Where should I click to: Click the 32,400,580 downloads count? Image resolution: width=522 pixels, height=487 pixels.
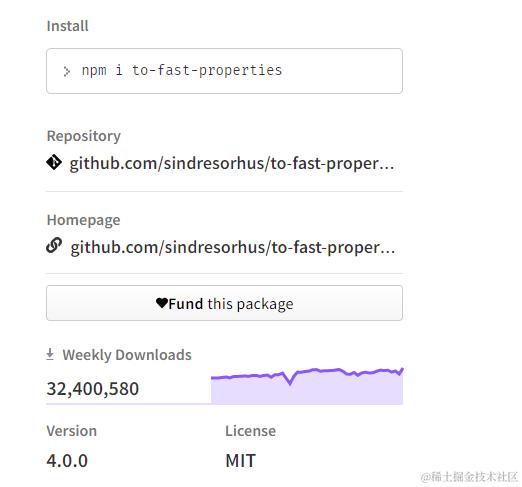click(x=93, y=389)
